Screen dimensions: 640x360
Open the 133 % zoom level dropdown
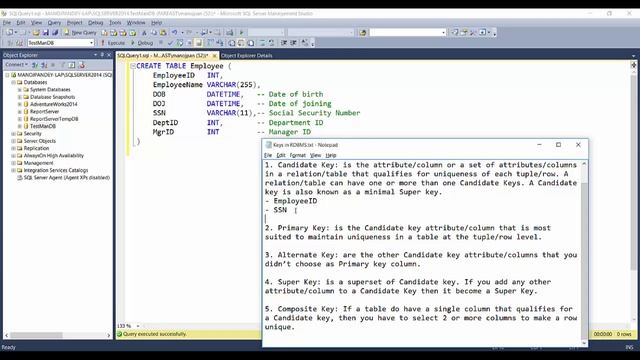(138, 326)
